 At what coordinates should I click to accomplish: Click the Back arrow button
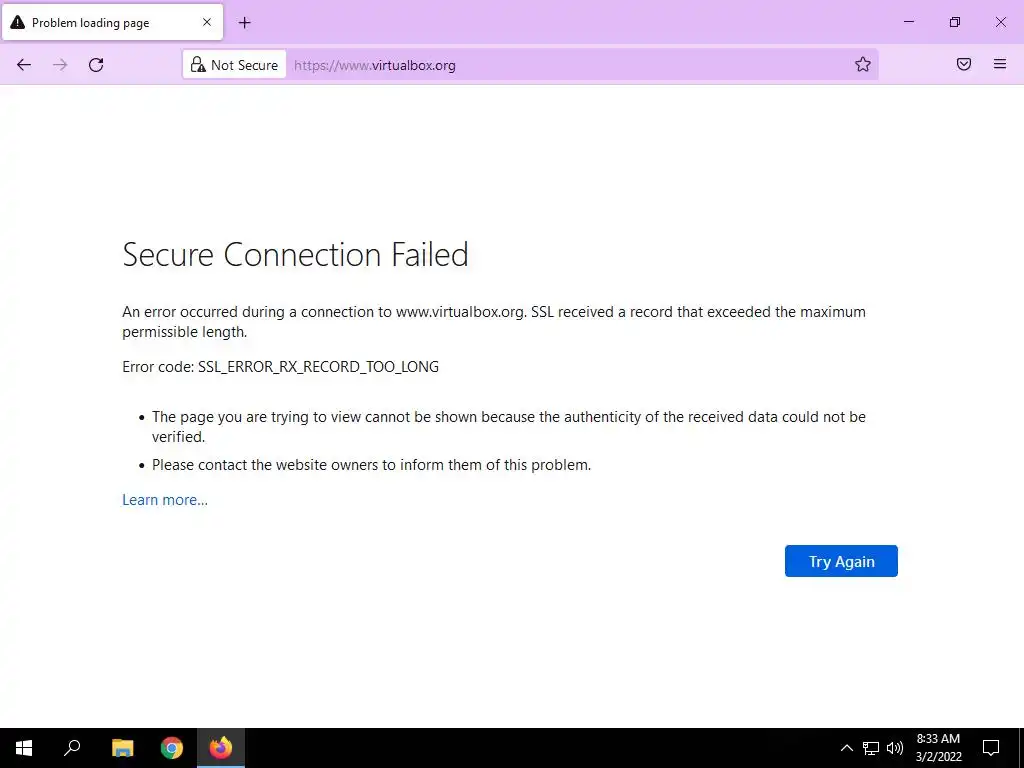pyautogui.click(x=24, y=65)
